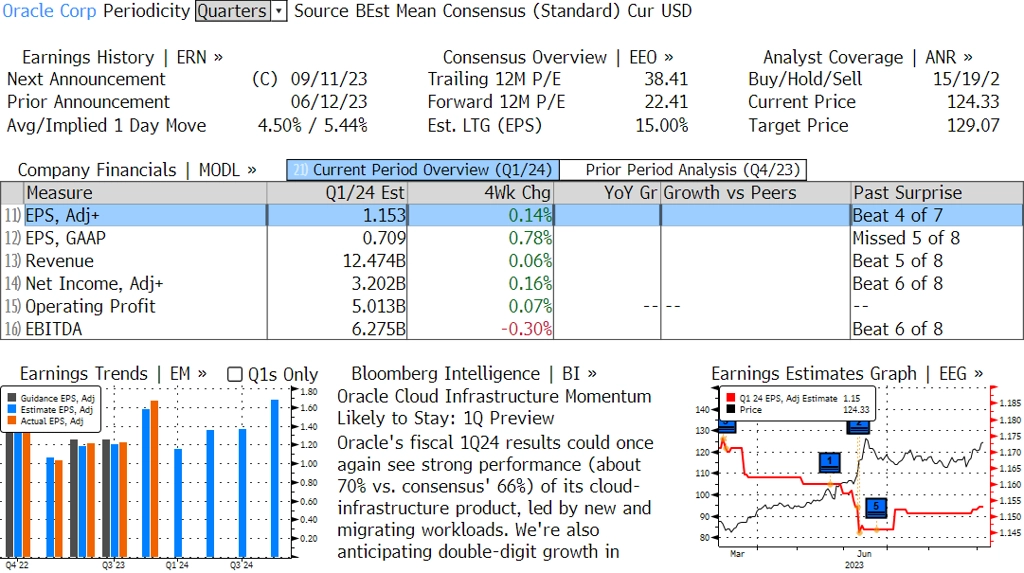1024x573 pixels.
Task: Click the Prior Announcement date 06/12/23
Action: 328,102
